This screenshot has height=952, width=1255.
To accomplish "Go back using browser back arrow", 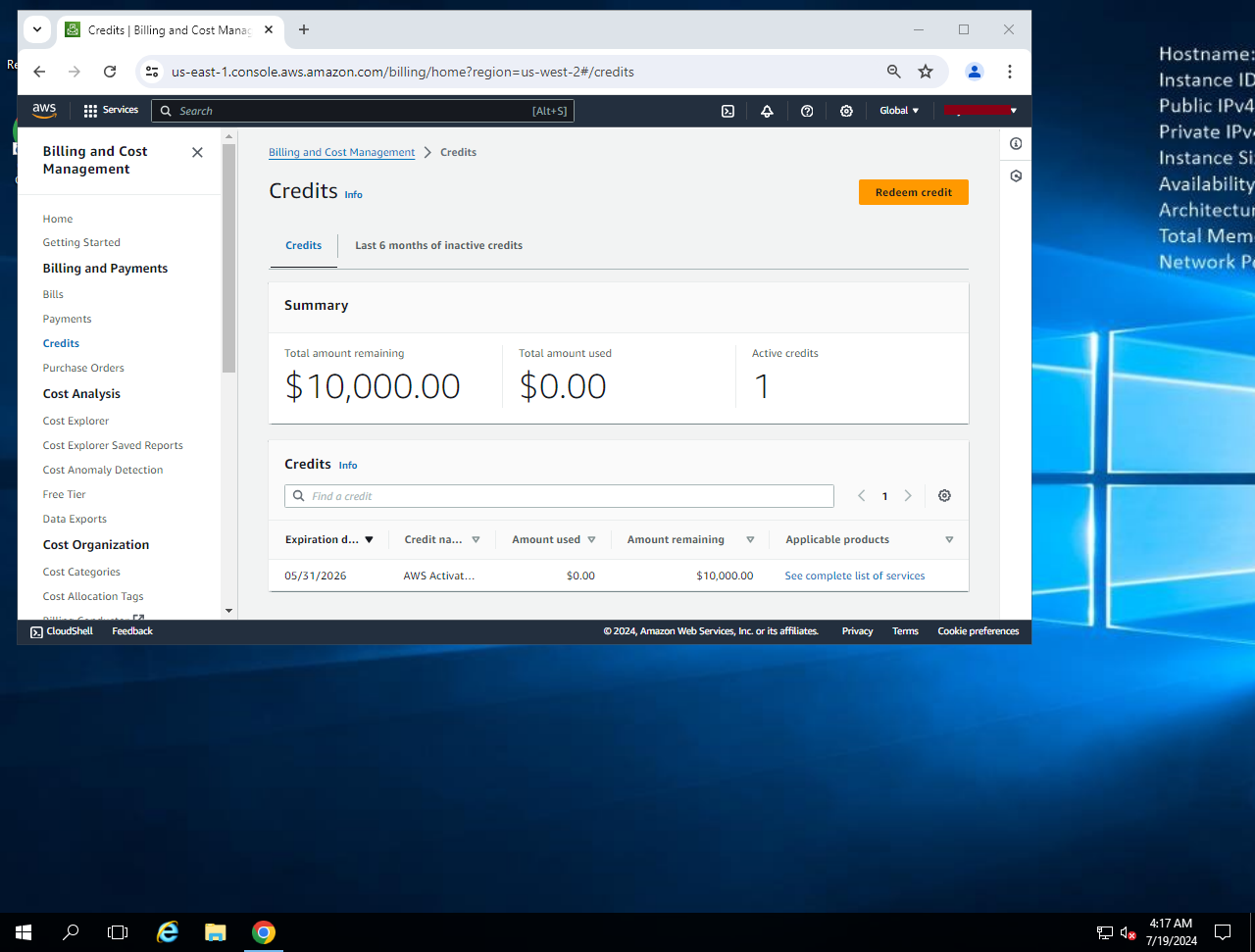I will [x=39, y=72].
